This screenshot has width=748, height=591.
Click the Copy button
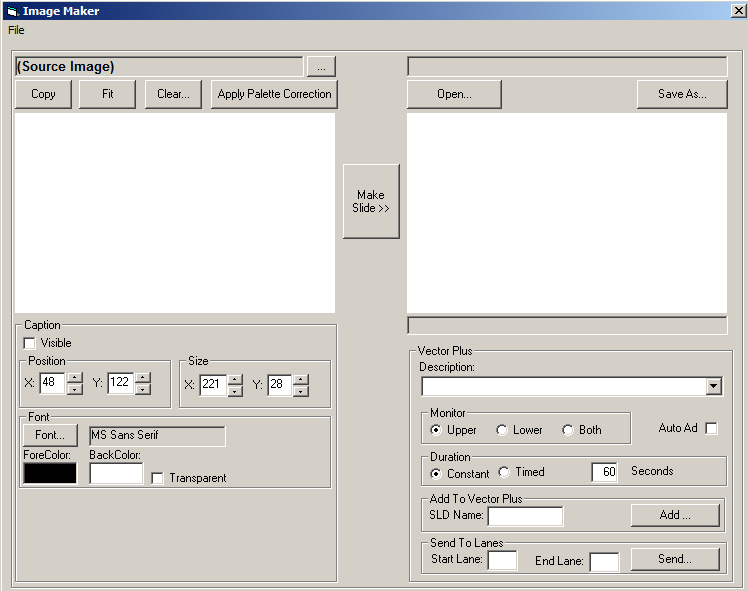pos(43,94)
